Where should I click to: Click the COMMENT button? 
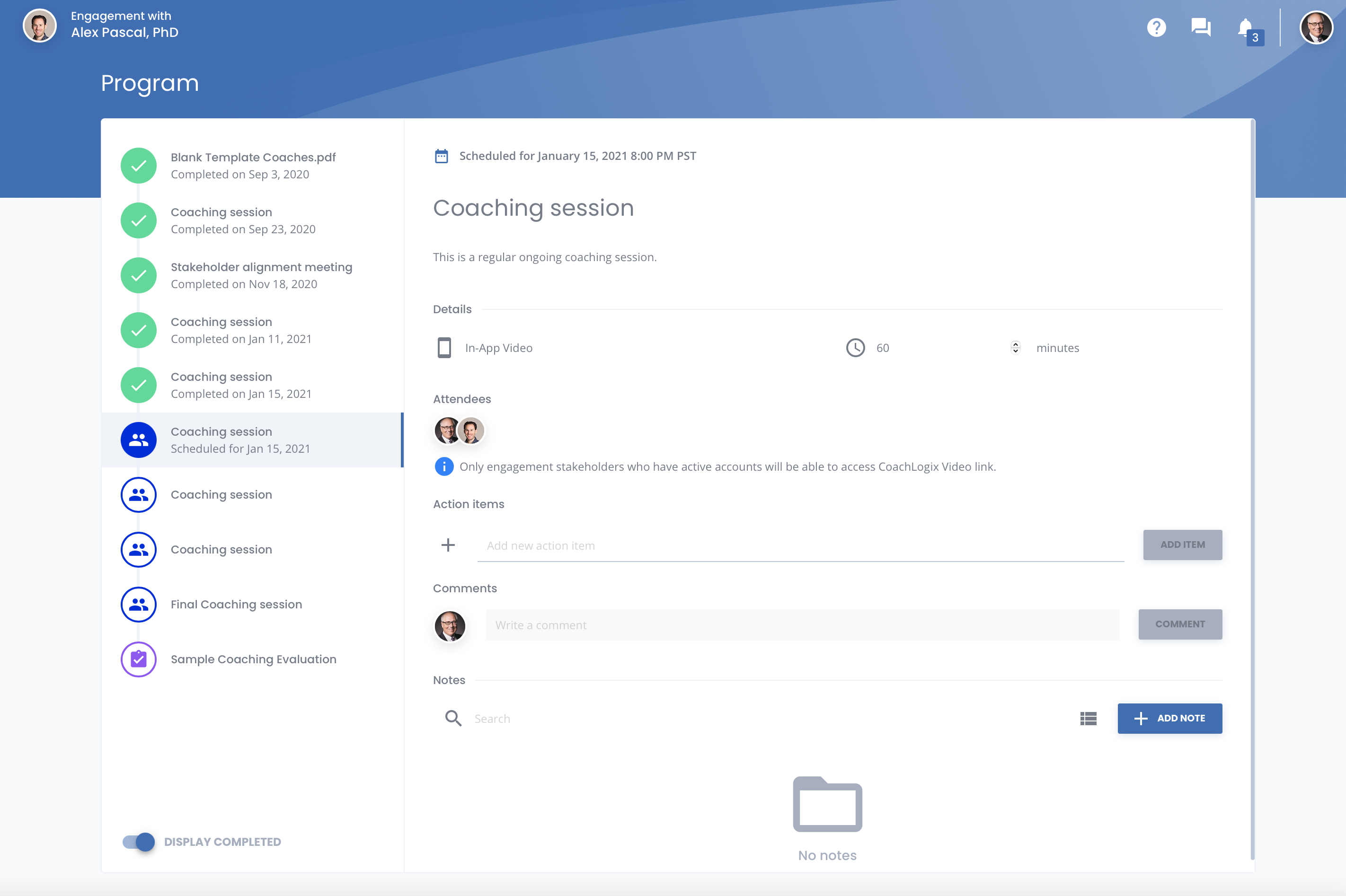tap(1180, 624)
